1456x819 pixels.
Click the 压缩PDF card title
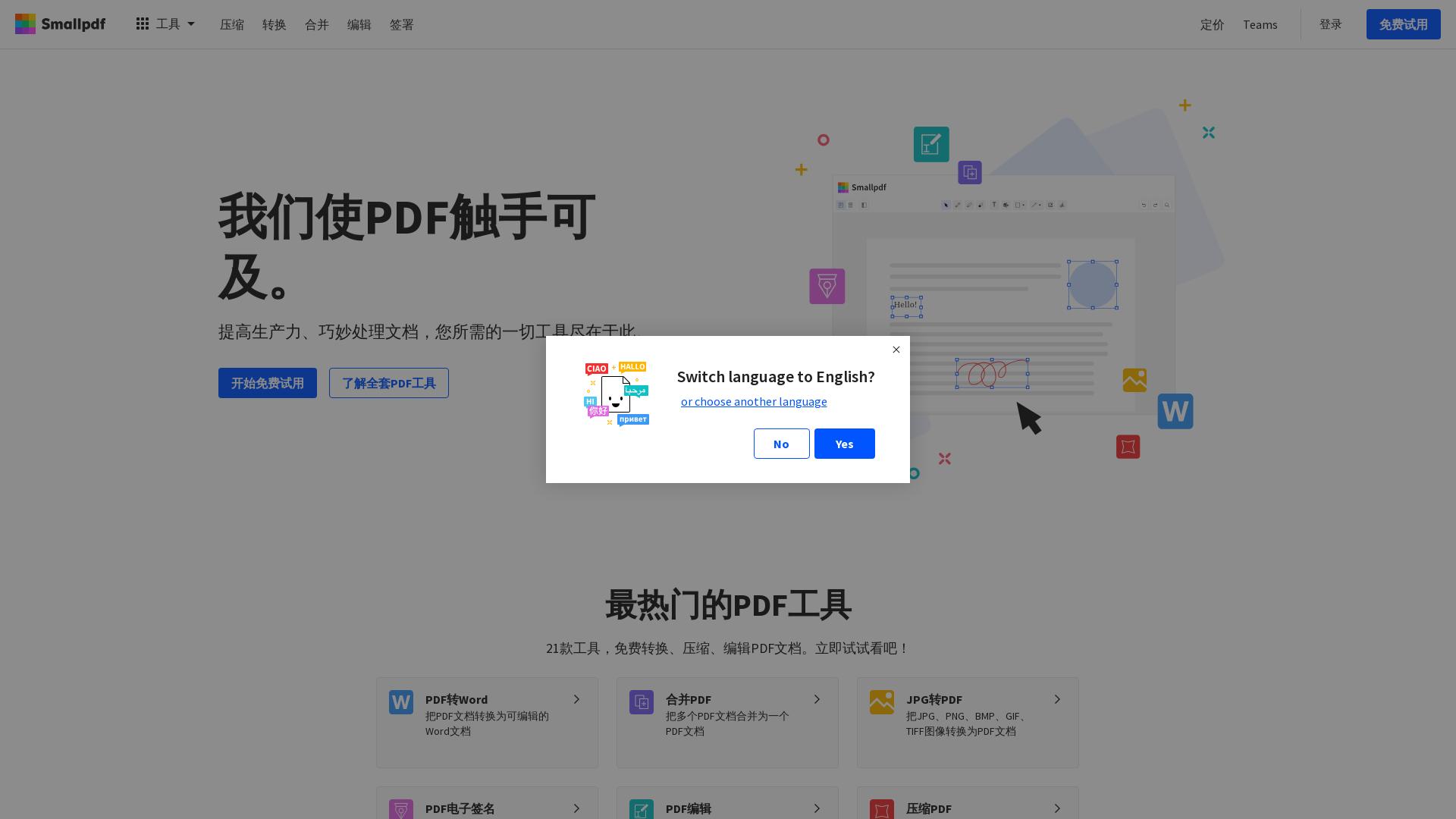click(929, 809)
